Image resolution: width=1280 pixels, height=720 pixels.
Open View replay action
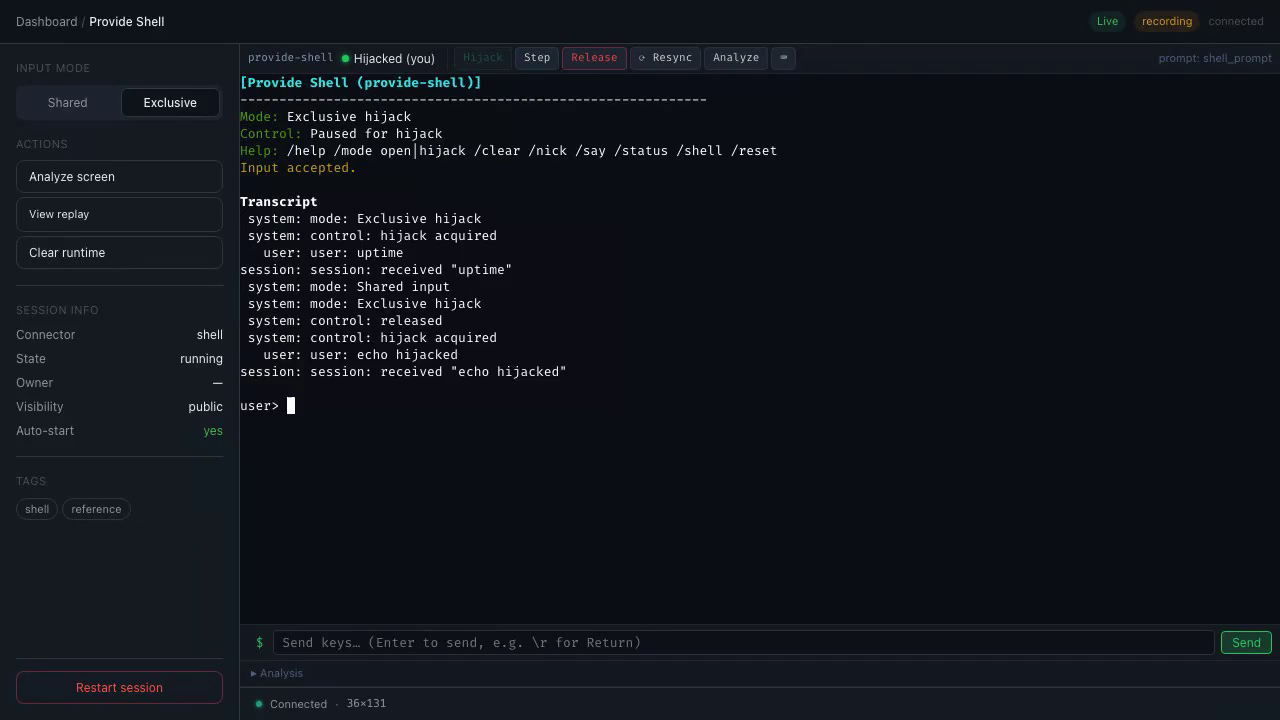(x=119, y=214)
